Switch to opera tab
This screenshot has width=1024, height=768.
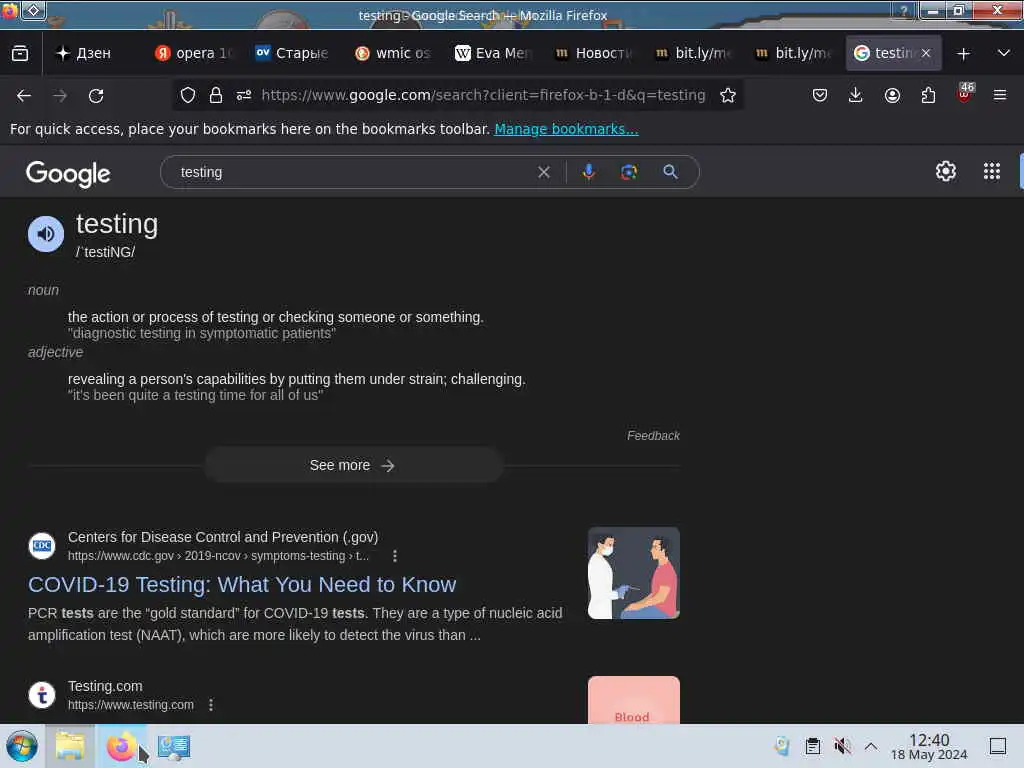193,53
